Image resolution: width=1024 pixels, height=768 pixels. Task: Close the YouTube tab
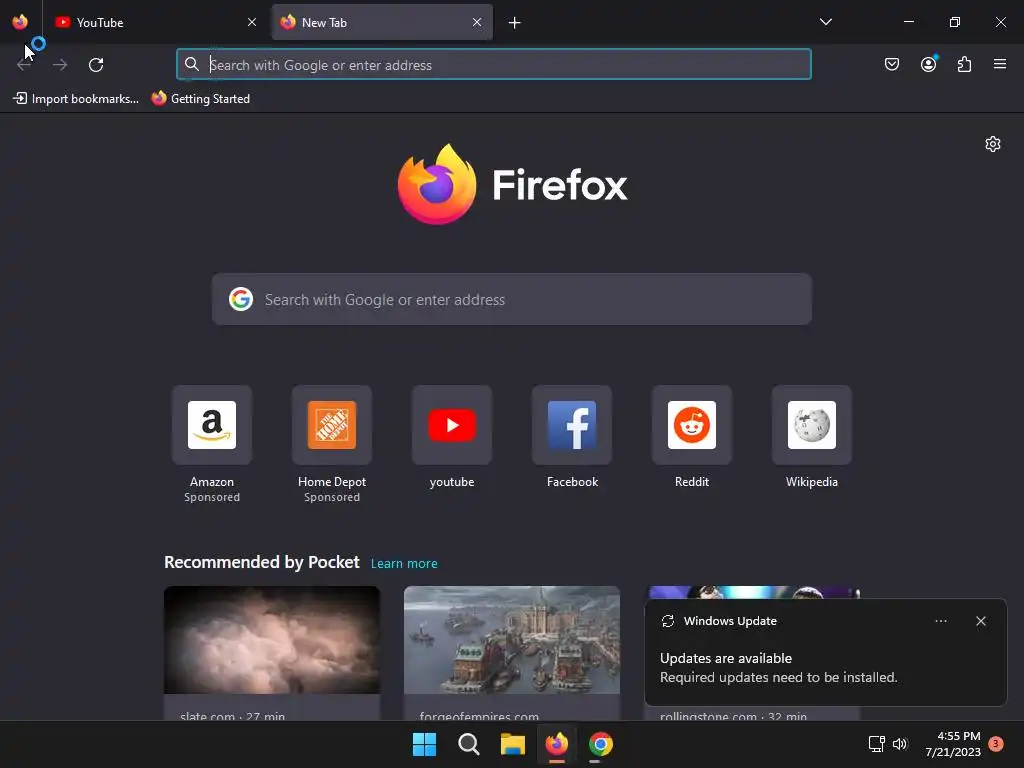click(251, 22)
